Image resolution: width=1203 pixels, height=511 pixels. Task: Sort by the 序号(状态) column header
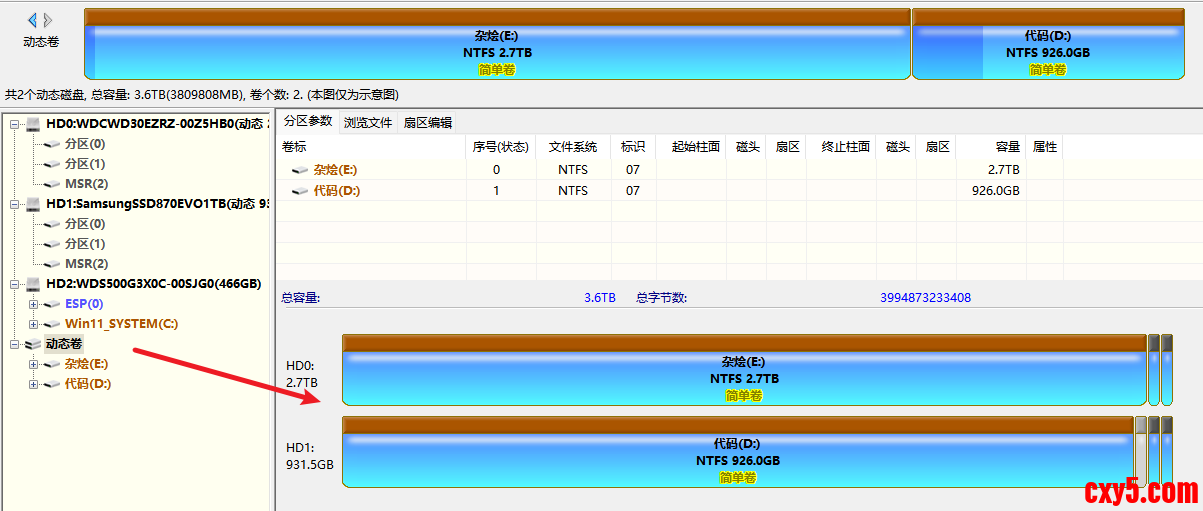coord(500,147)
